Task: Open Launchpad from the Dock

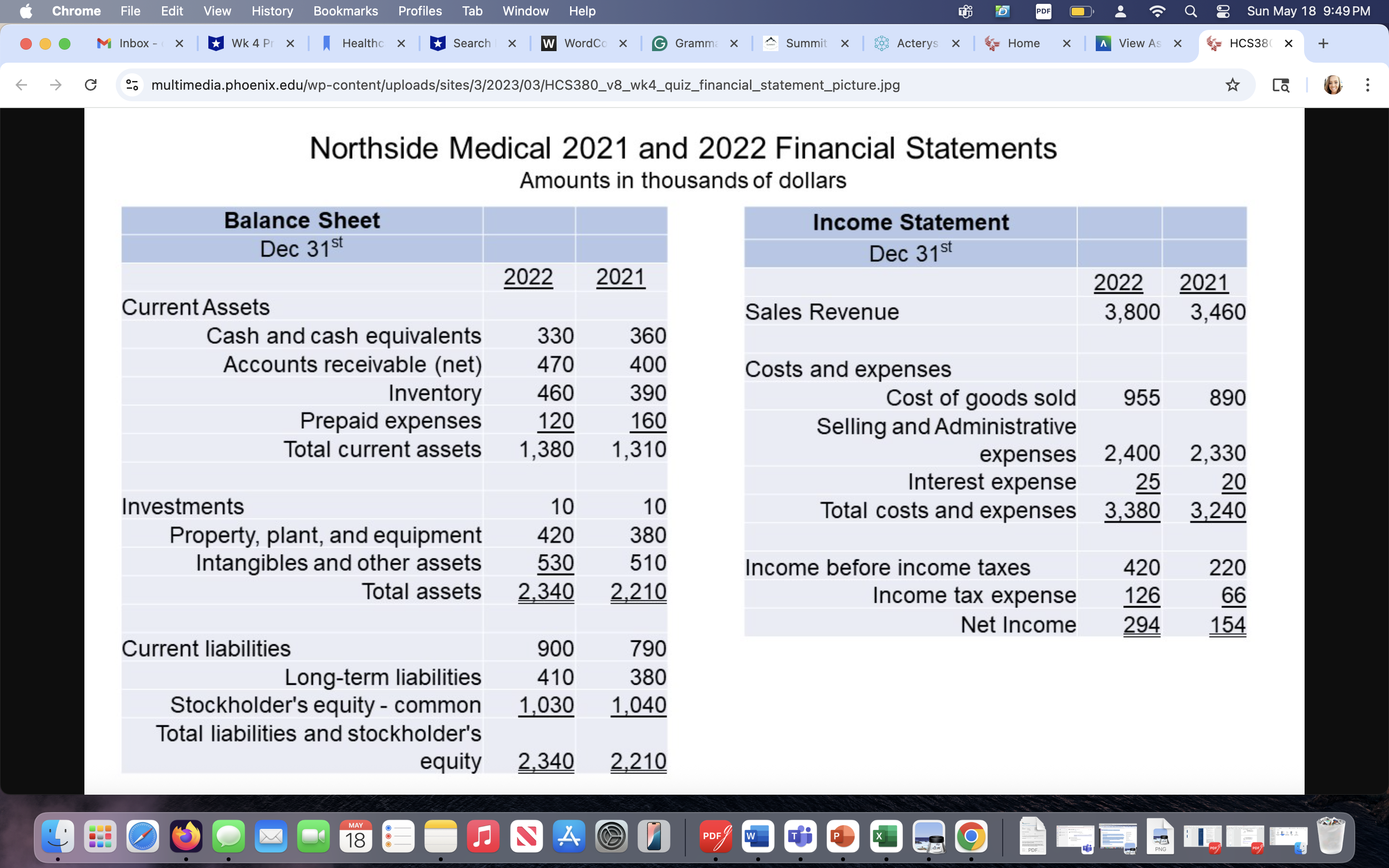Action: tap(100, 837)
